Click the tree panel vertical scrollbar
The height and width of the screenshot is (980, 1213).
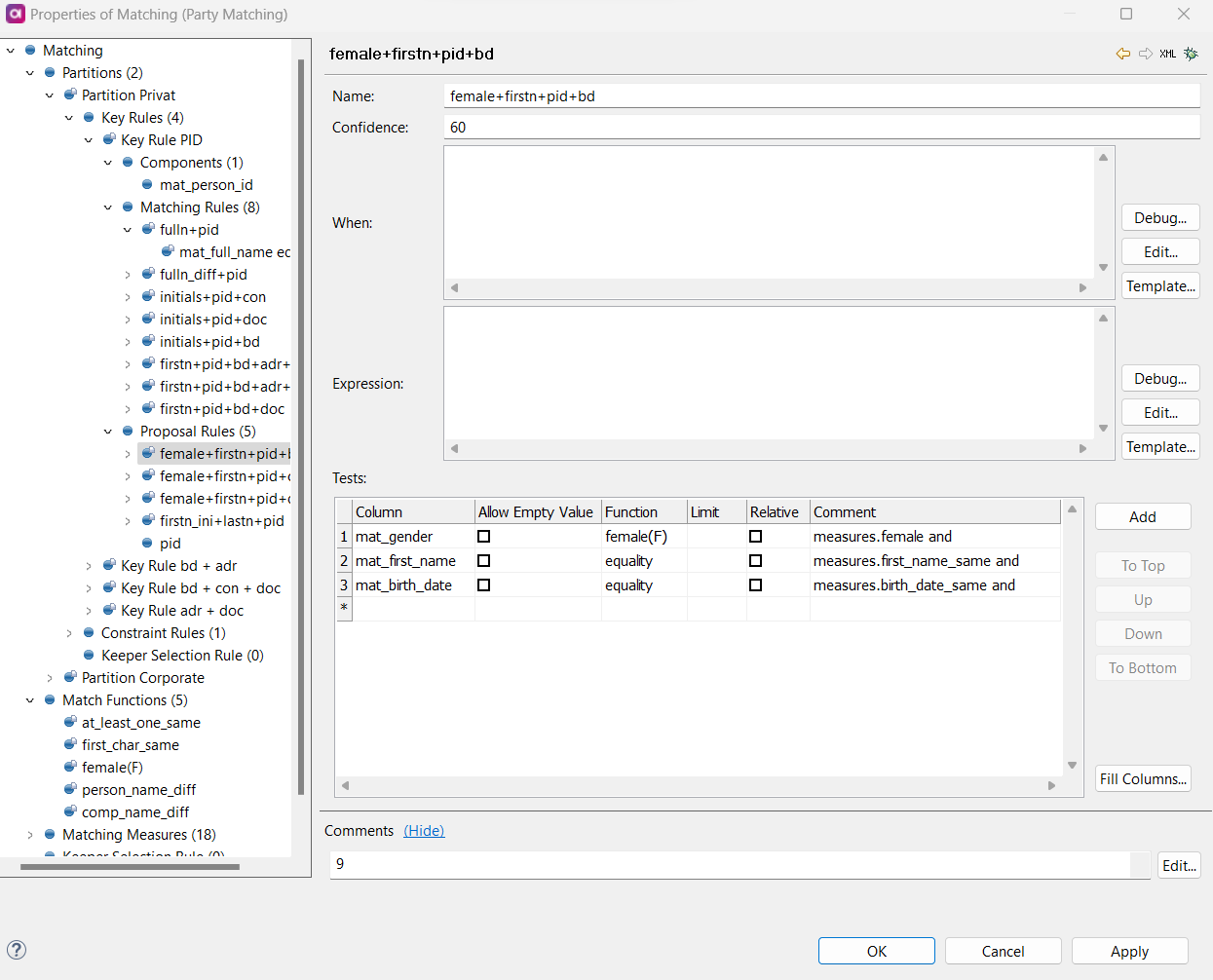(x=301, y=429)
